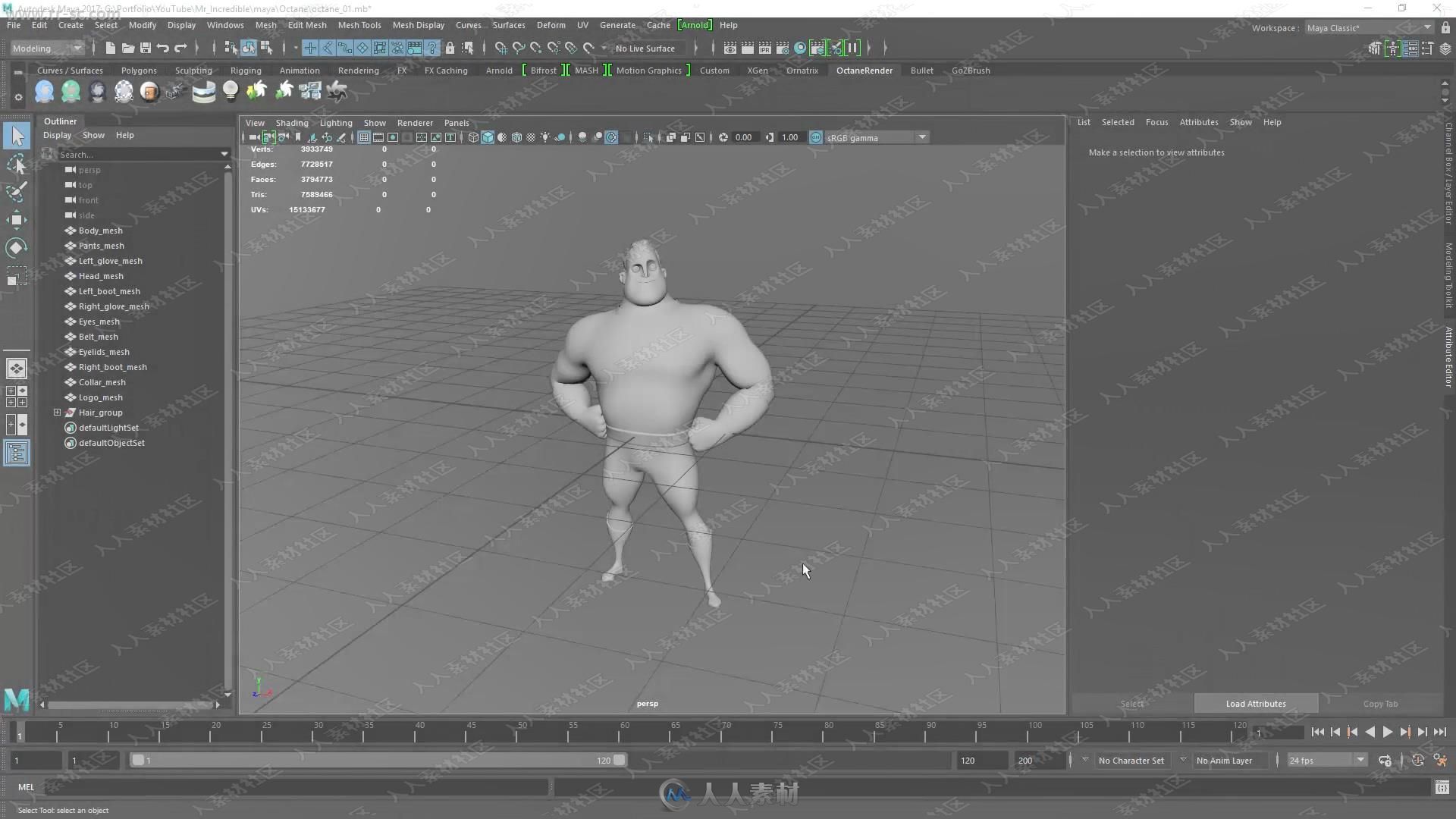Click the sRGB gamma dropdown
The image size is (1456, 819).
click(x=872, y=137)
